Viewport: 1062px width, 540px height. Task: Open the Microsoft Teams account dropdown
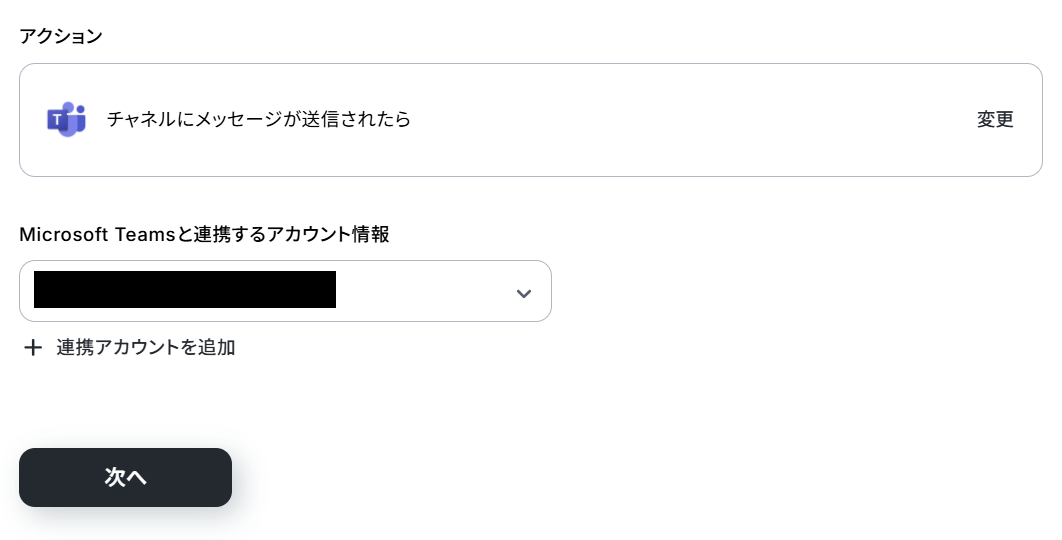pyautogui.click(x=285, y=291)
